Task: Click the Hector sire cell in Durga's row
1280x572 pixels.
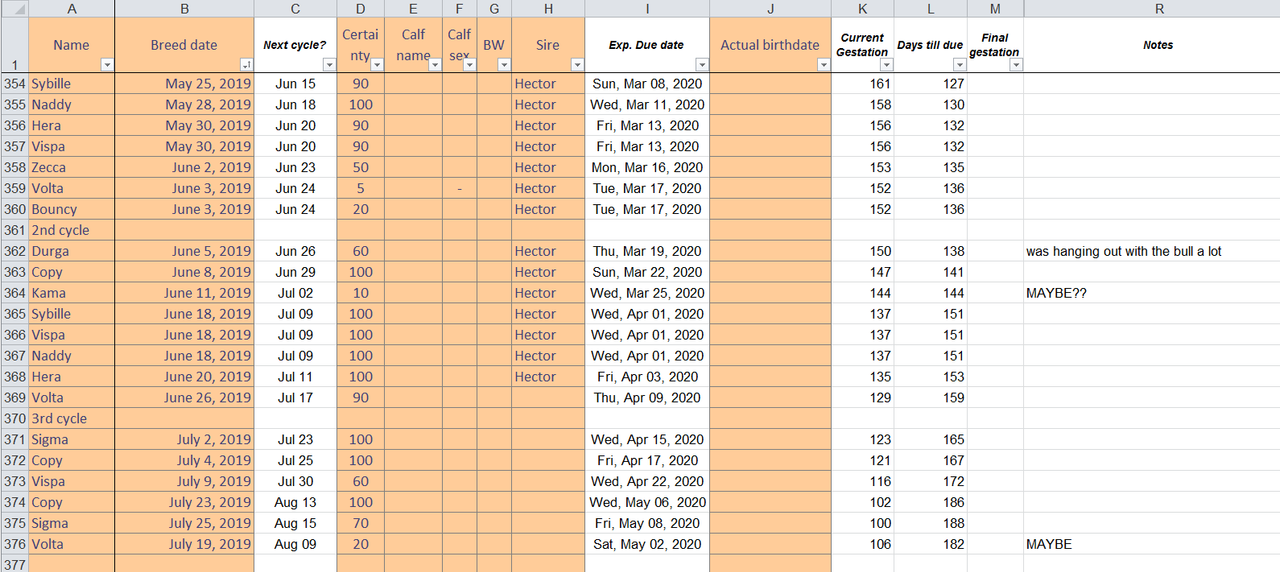Action: click(x=548, y=251)
